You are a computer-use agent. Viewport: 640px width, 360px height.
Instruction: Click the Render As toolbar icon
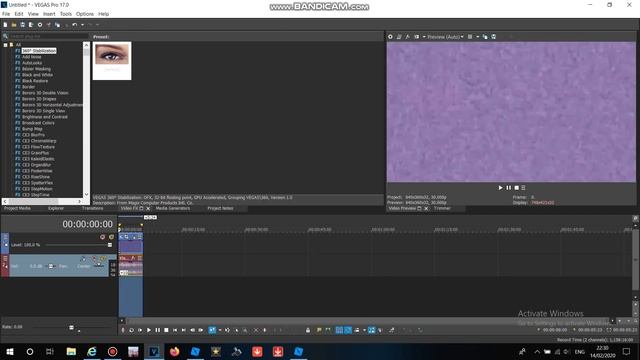tap(31, 25)
